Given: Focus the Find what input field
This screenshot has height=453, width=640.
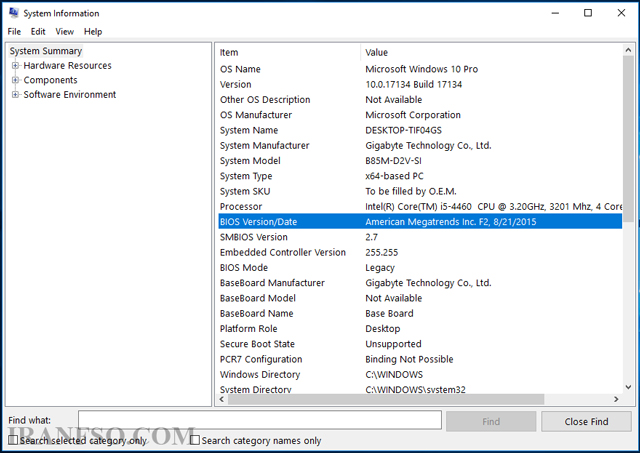Looking at the screenshot, I should [x=260, y=420].
